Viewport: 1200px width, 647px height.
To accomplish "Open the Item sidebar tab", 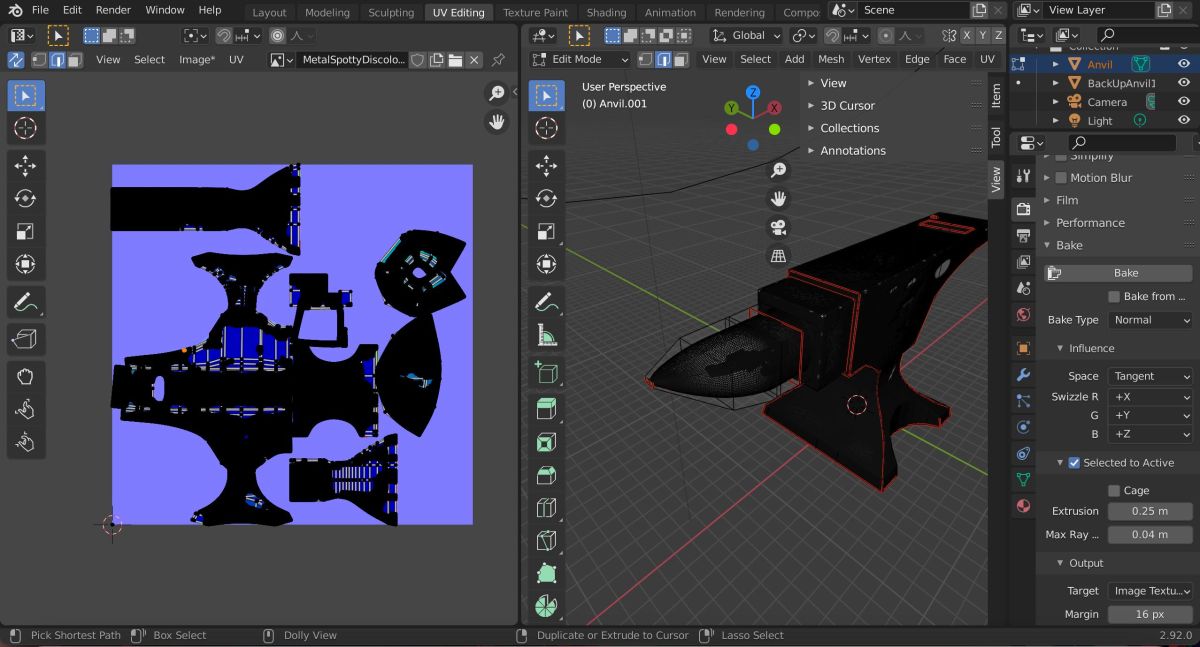I will (996, 96).
